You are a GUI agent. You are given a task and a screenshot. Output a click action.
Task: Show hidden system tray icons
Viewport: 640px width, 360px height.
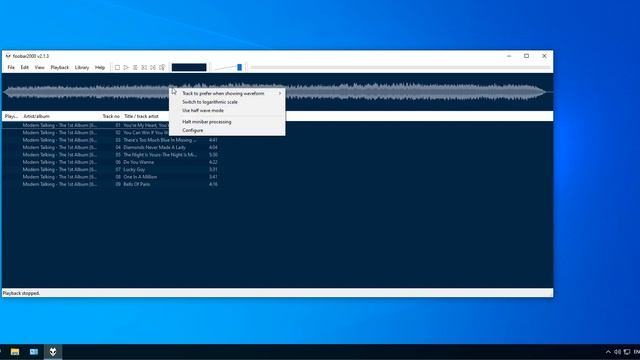(x=608, y=352)
